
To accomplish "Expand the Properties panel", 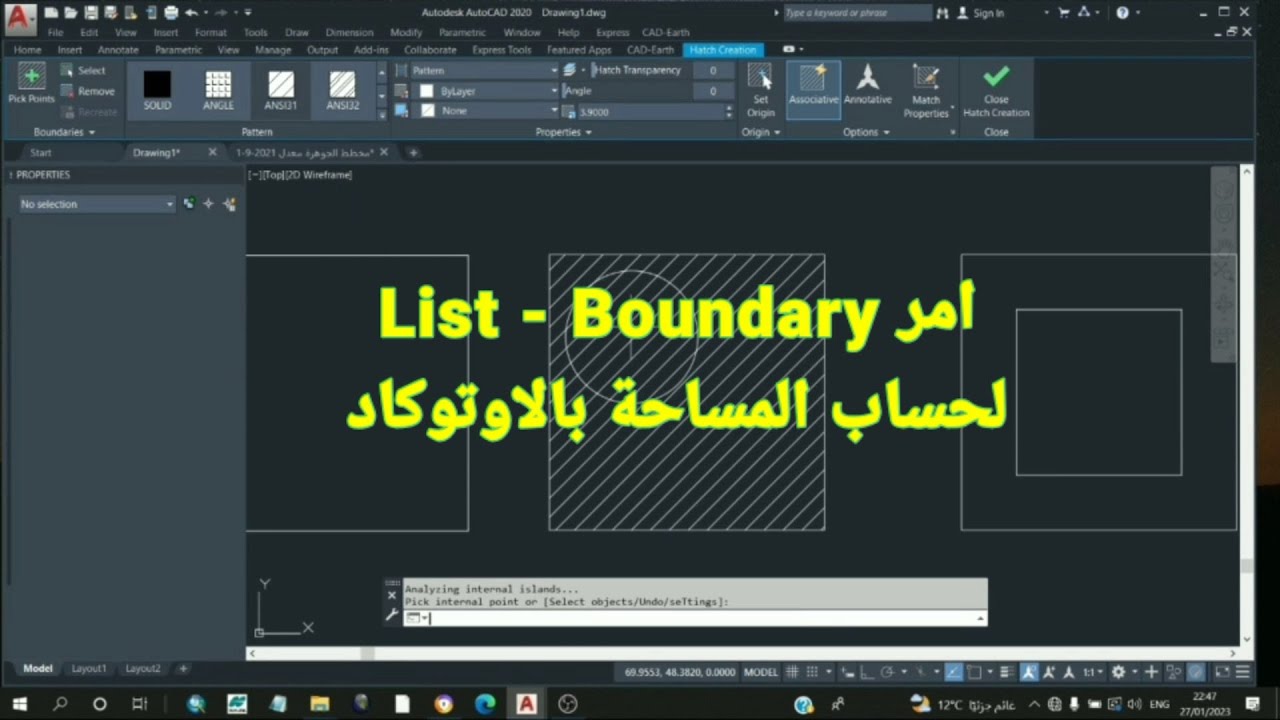I will 563,132.
